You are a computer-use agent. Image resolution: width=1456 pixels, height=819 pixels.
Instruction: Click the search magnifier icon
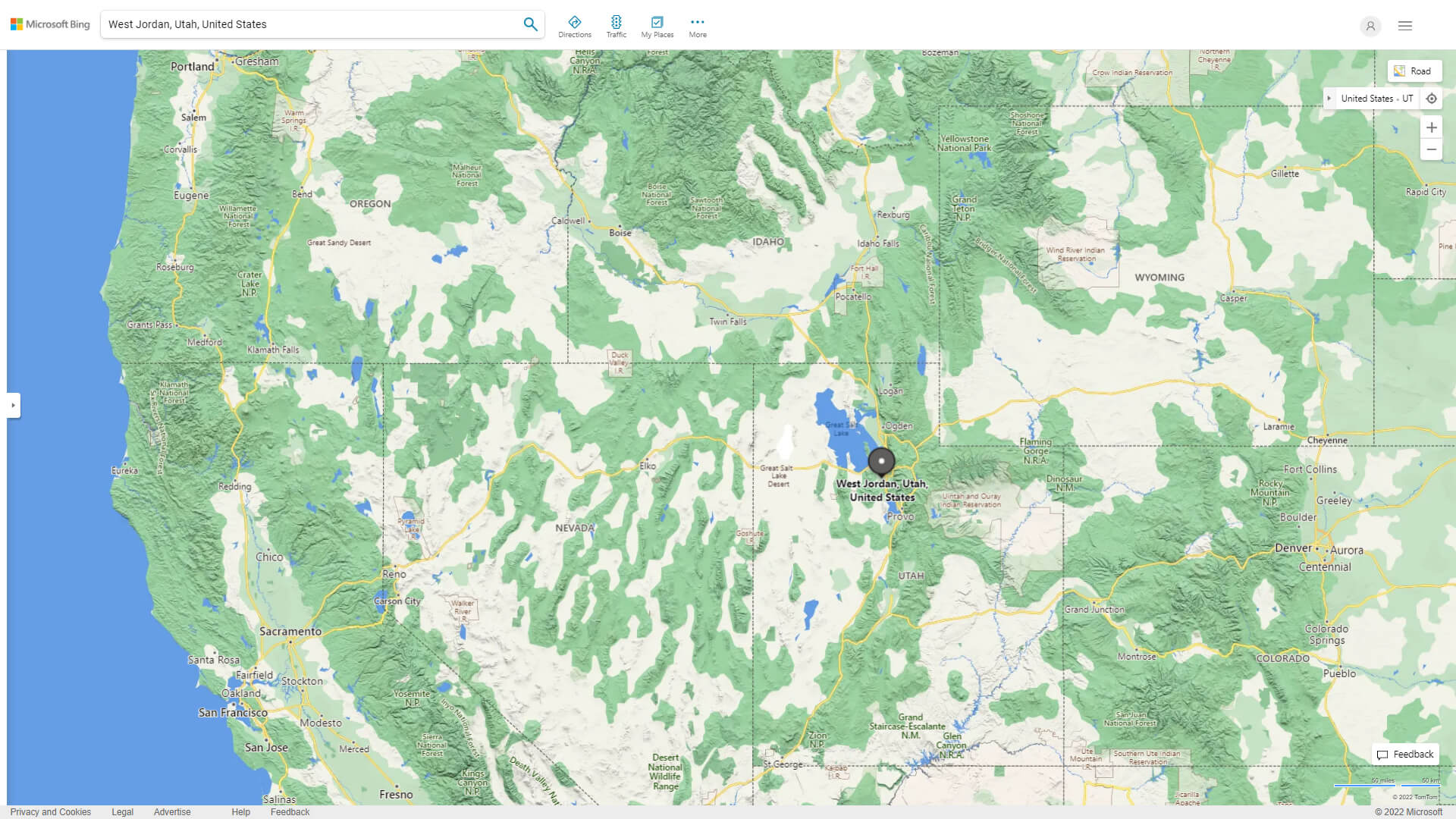pyautogui.click(x=530, y=24)
